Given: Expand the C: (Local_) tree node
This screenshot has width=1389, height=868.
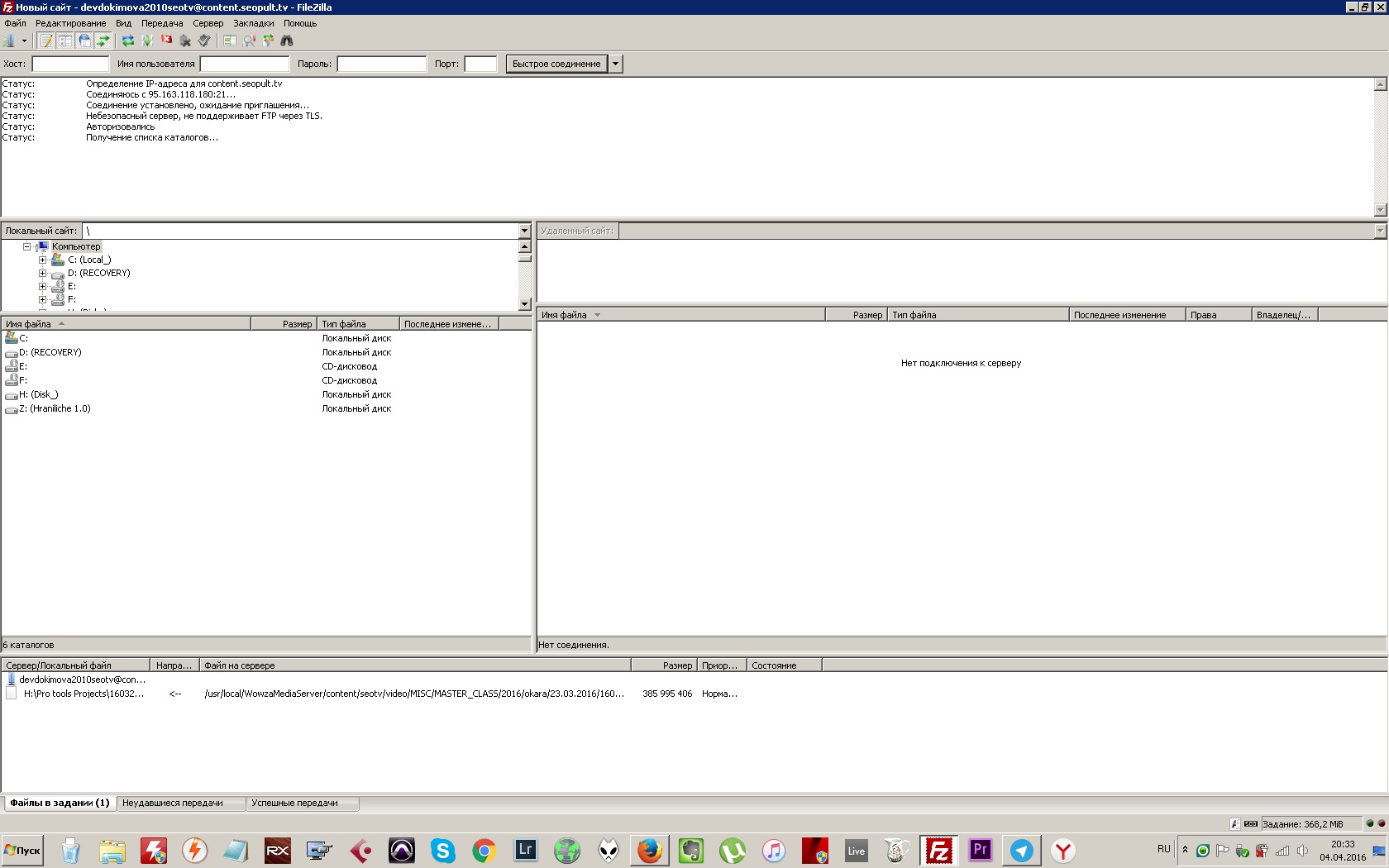Looking at the screenshot, I should tap(42, 260).
